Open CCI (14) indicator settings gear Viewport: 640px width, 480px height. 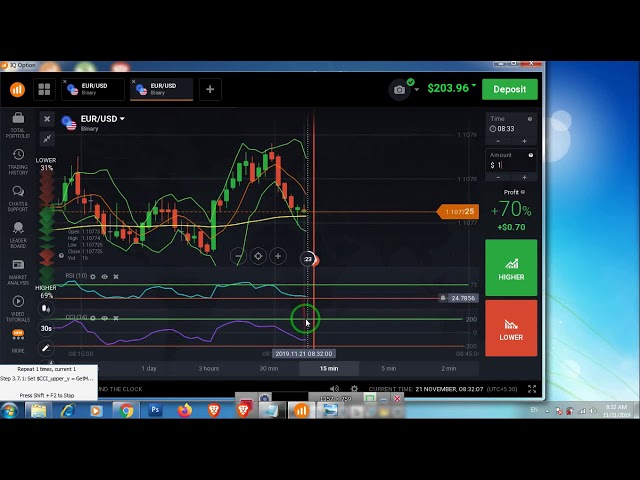click(x=93, y=318)
